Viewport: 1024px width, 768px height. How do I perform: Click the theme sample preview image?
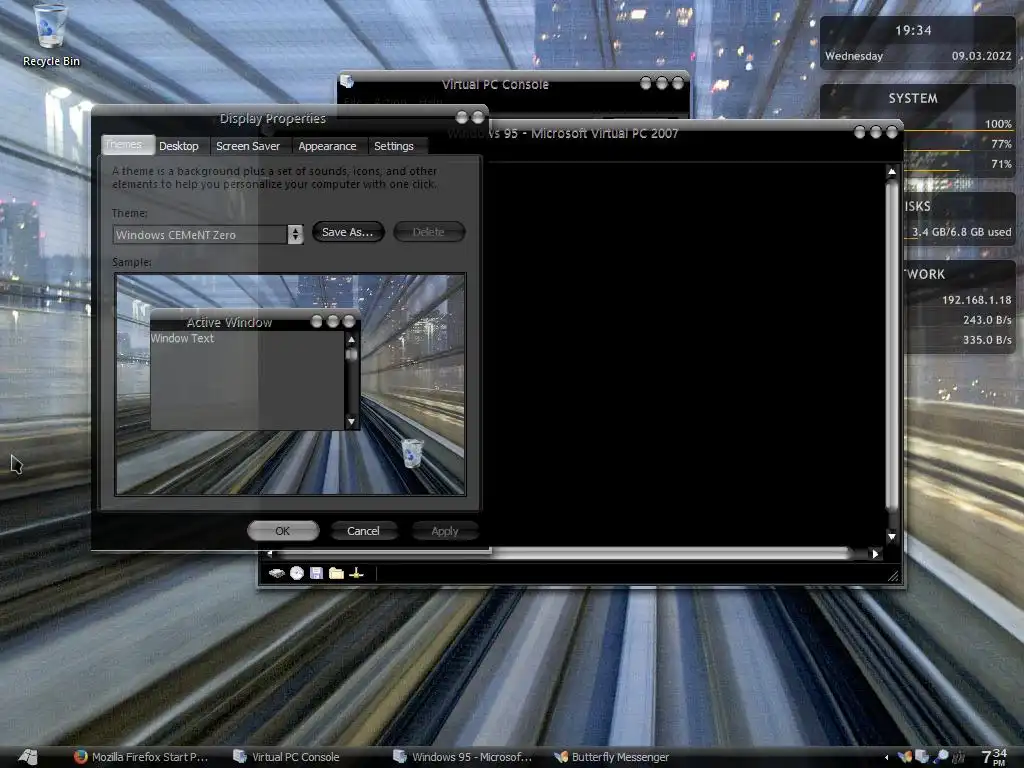point(291,385)
